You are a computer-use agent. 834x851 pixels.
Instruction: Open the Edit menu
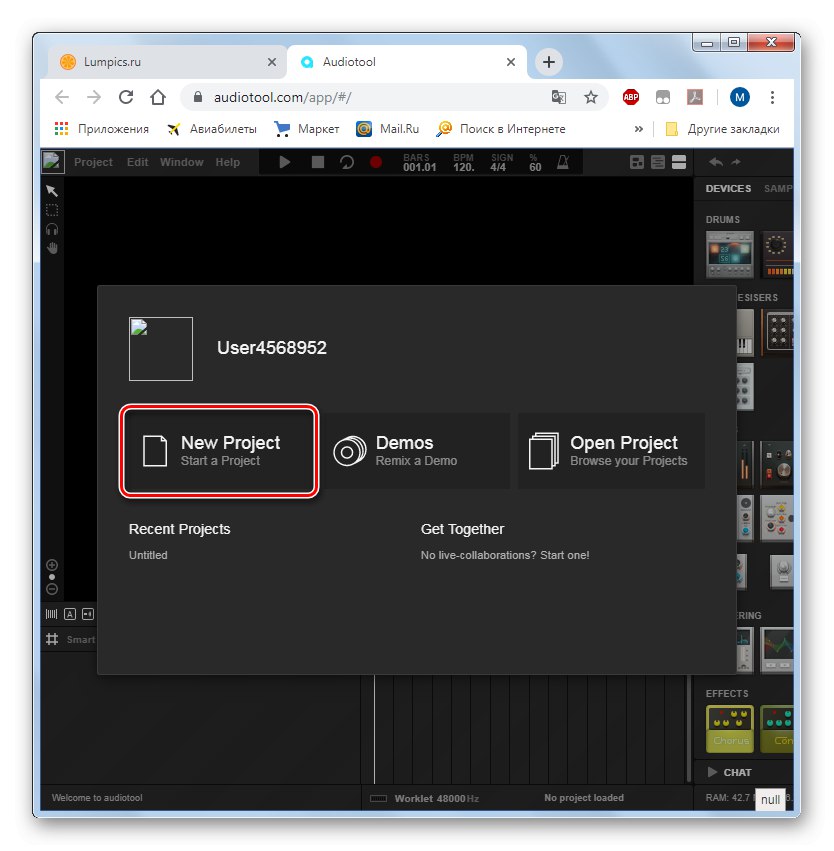(x=137, y=162)
